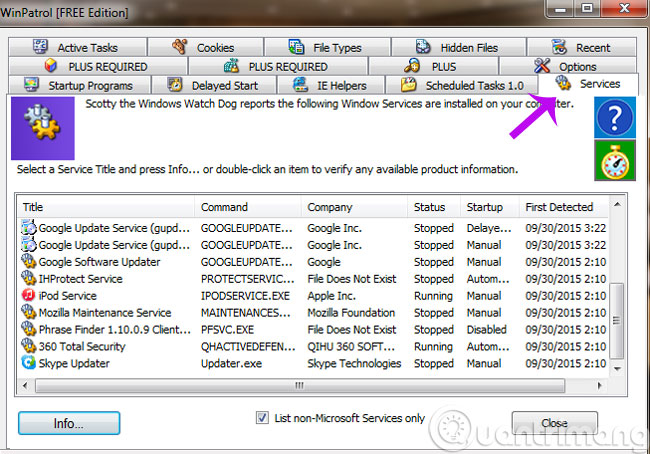This screenshot has width=650, height=454.
Task: Click the horizontal scroll left arrow
Action: tap(25, 385)
